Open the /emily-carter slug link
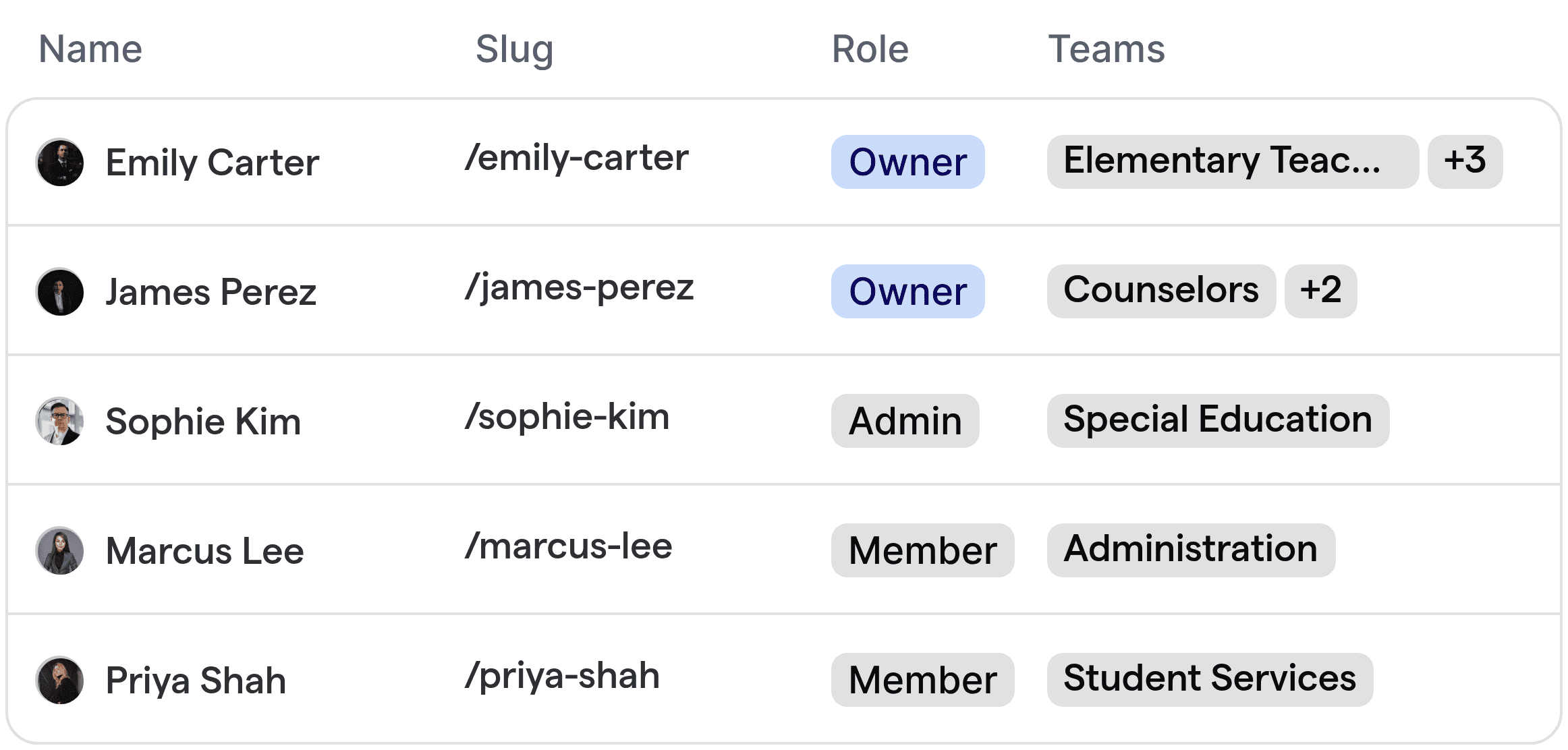 [x=577, y=158]
